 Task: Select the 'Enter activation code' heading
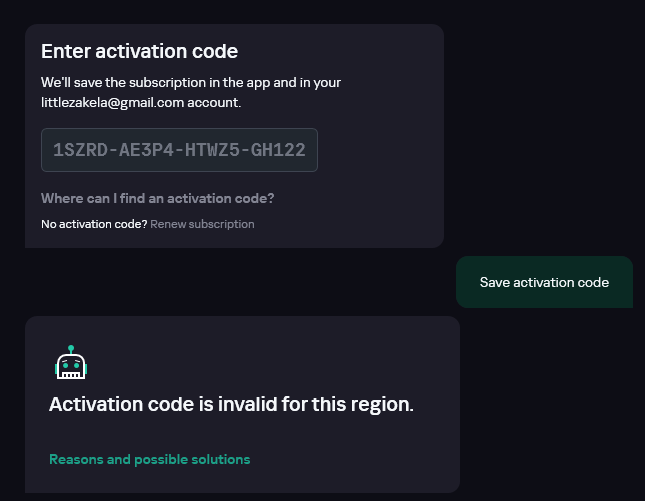[139, 51]
